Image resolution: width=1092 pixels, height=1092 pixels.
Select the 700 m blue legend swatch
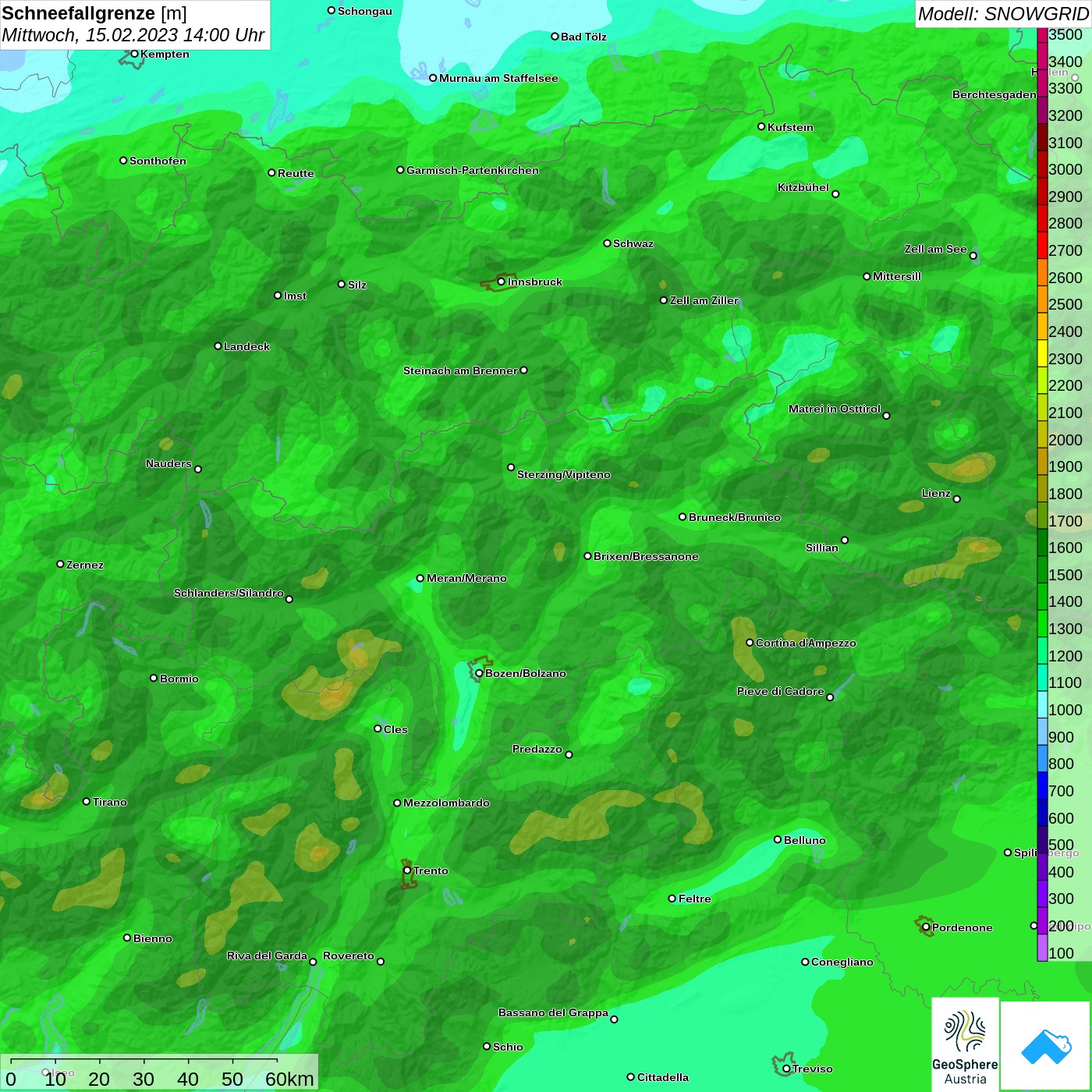click(x=1042, y=785)
